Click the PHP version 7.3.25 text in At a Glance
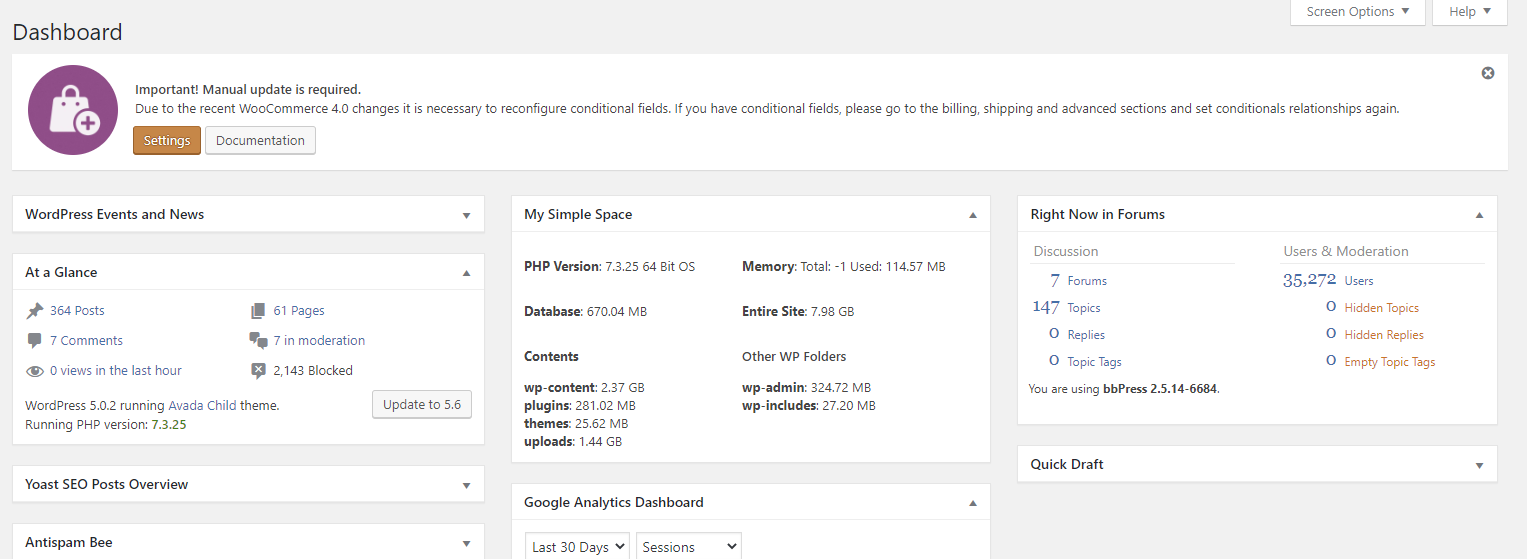The image size is (1527, 559). point(168,425)
